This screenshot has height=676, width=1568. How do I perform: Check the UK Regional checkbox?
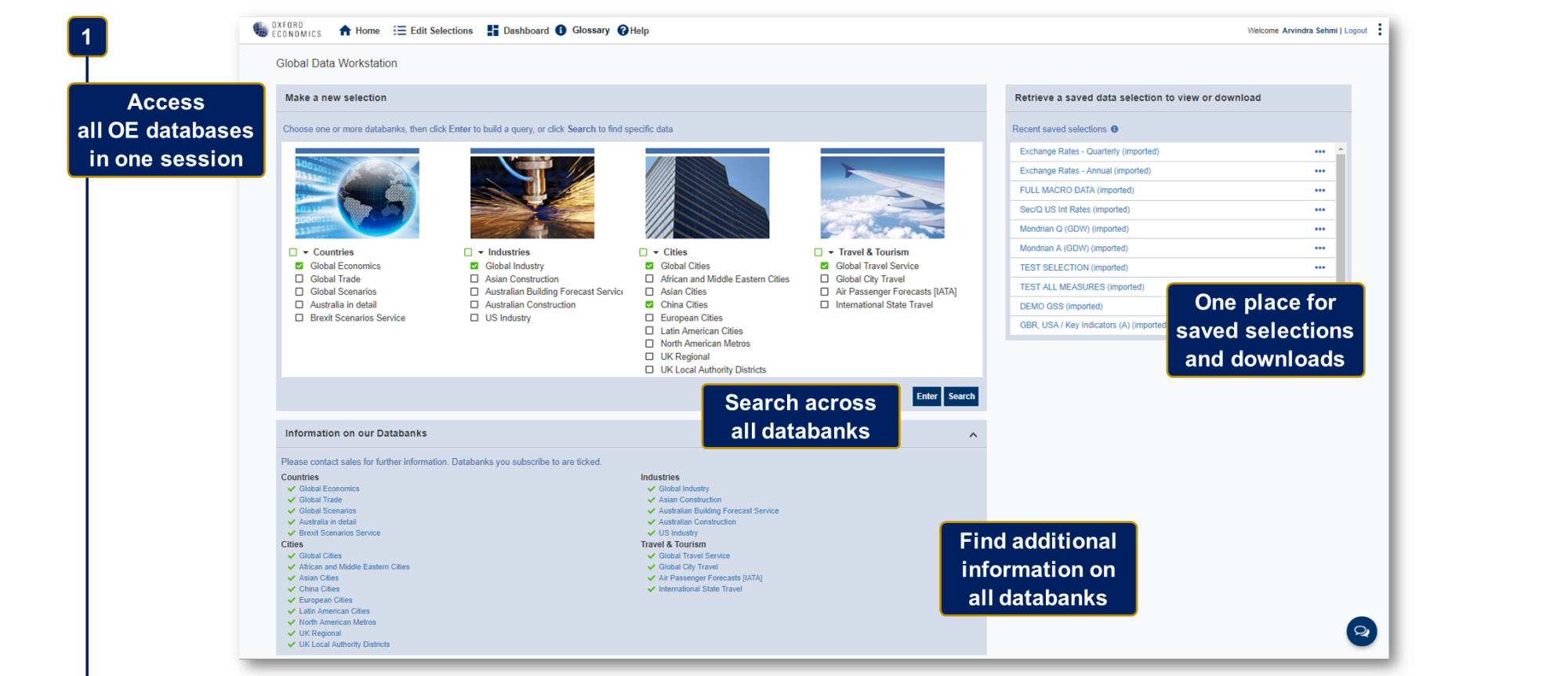click(x=649, y=357)
